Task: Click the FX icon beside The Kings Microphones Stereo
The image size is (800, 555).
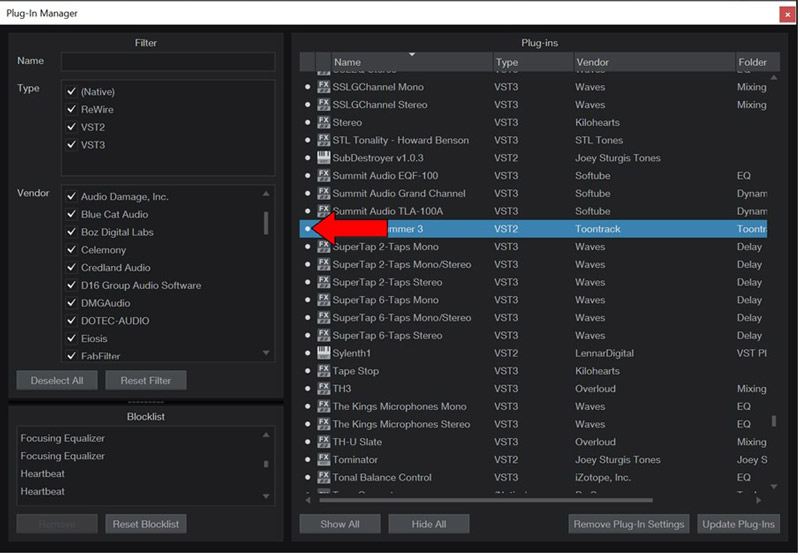Action: click(x=323, y=424)
